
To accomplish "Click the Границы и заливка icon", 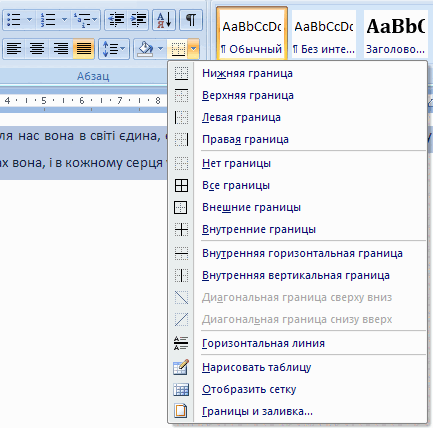I will pos(181,411).
